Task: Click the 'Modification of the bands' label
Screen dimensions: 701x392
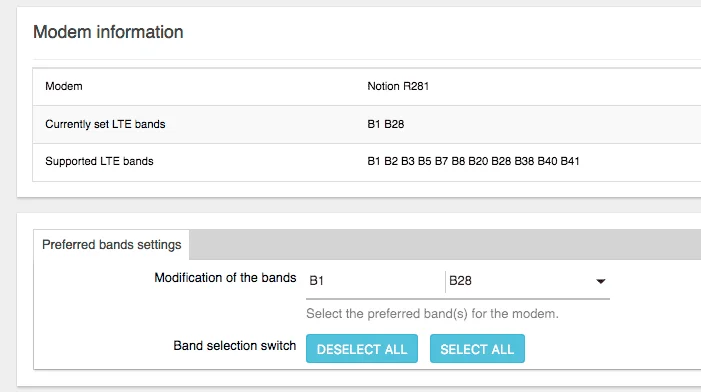Action: pos(225,278)
